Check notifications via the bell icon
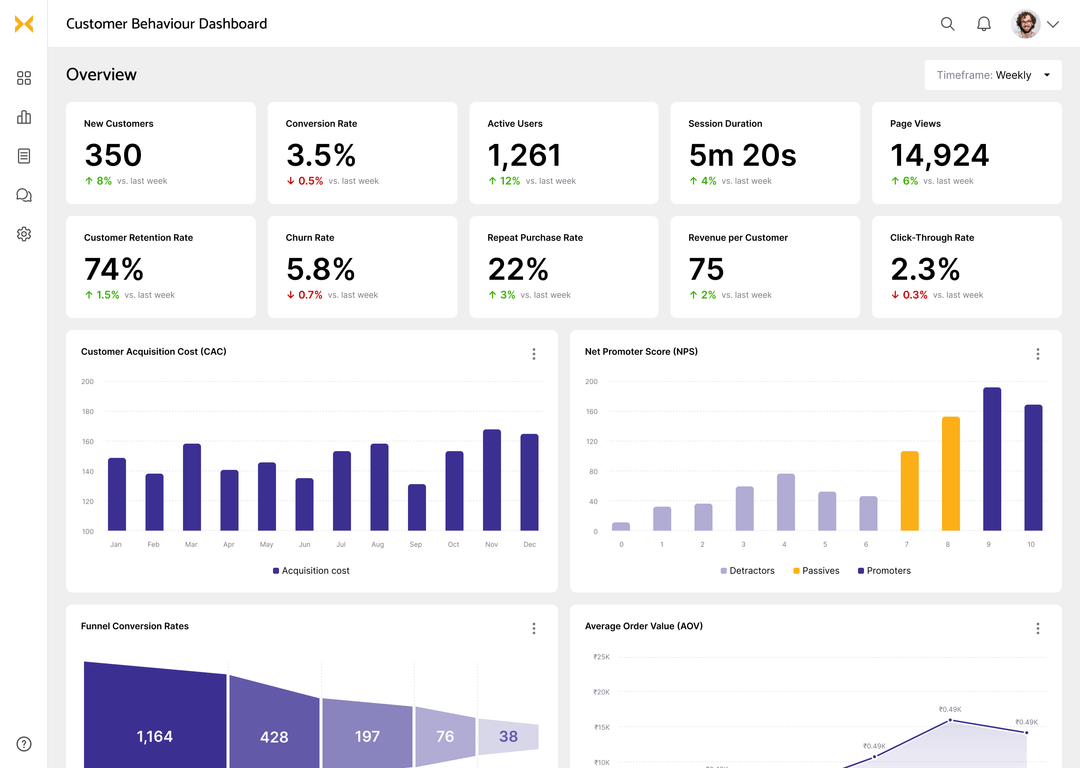The height and width of the screenshot is (768, 1080). pos(983,23)
